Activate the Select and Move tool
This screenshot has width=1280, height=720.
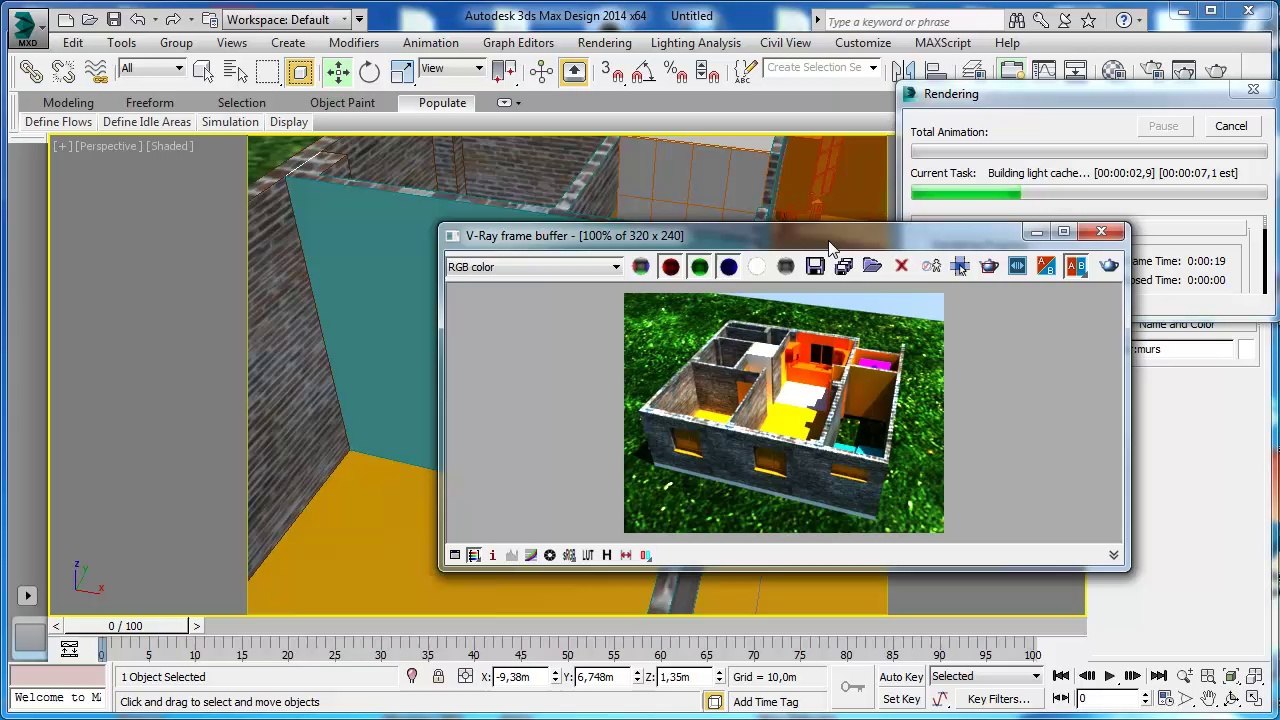(338, 71)
